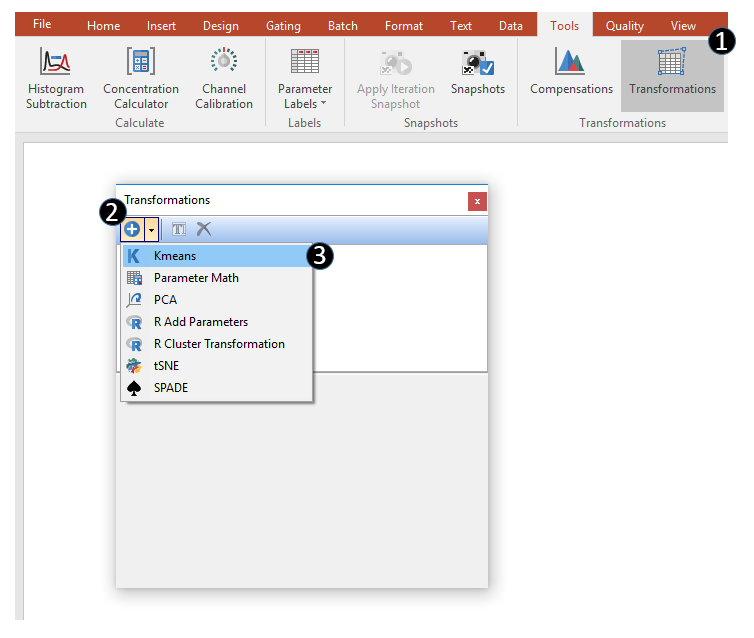The height and width of the screenshot is (638, 754).
Task: Select Kmeans from the menu
Action: click(x=175, y=256)
